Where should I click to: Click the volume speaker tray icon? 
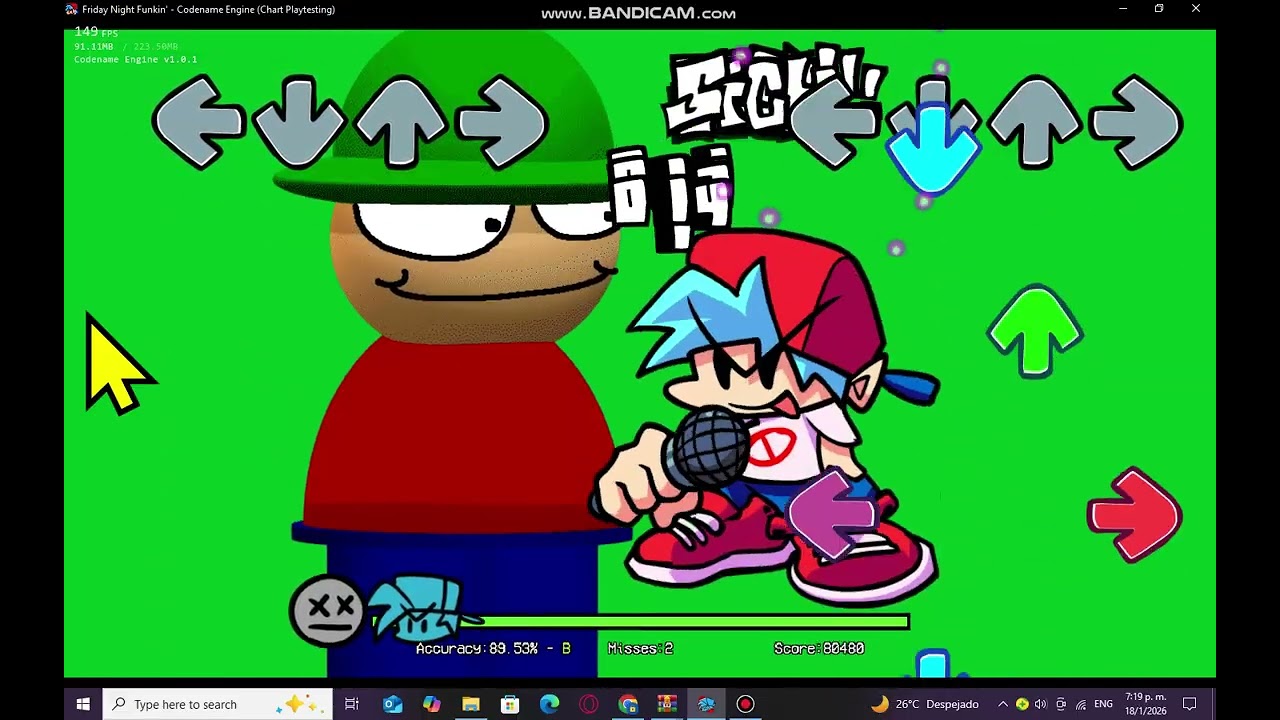1041,704
